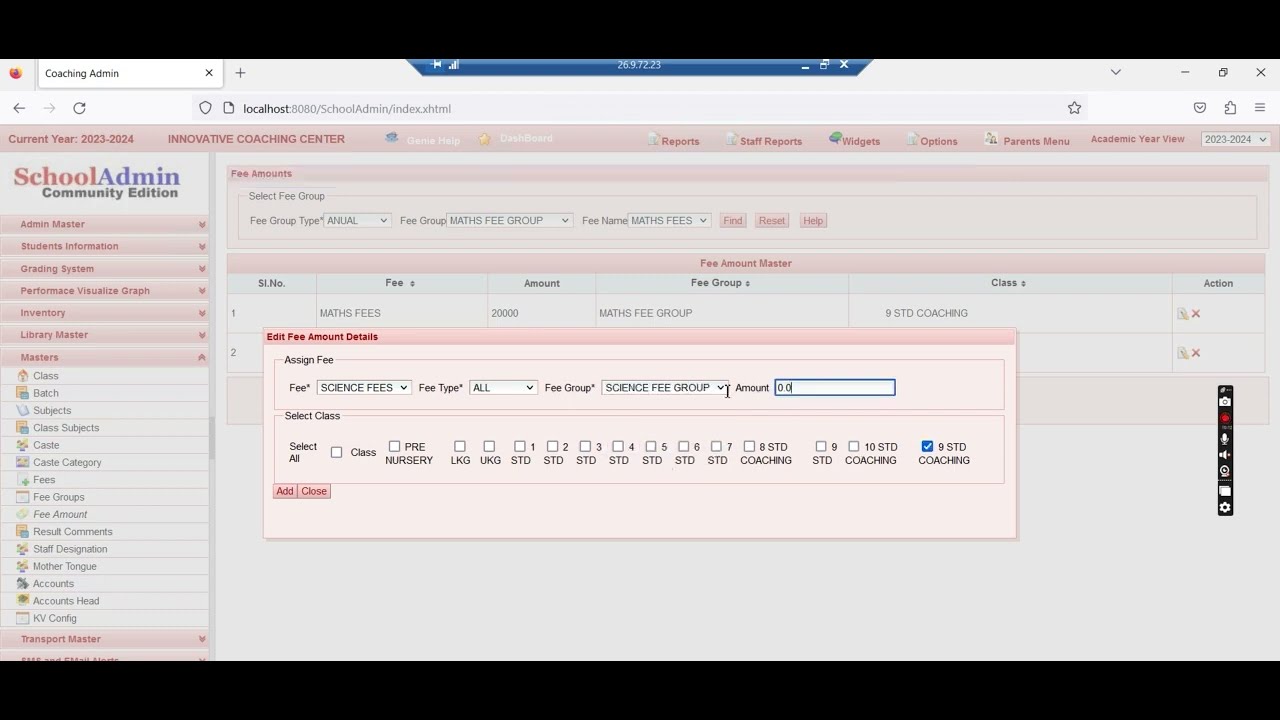This screenshot has height=720, width=1280.
Task: Check the 8 STD COACHING checkbox
Action: [749, 447]
